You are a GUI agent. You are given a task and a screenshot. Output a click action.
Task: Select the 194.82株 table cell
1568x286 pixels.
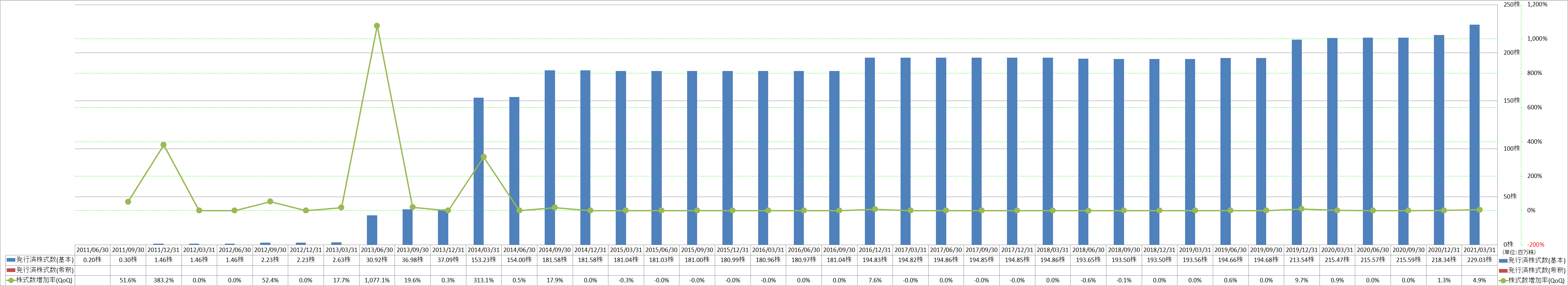(x=911, y=260)
